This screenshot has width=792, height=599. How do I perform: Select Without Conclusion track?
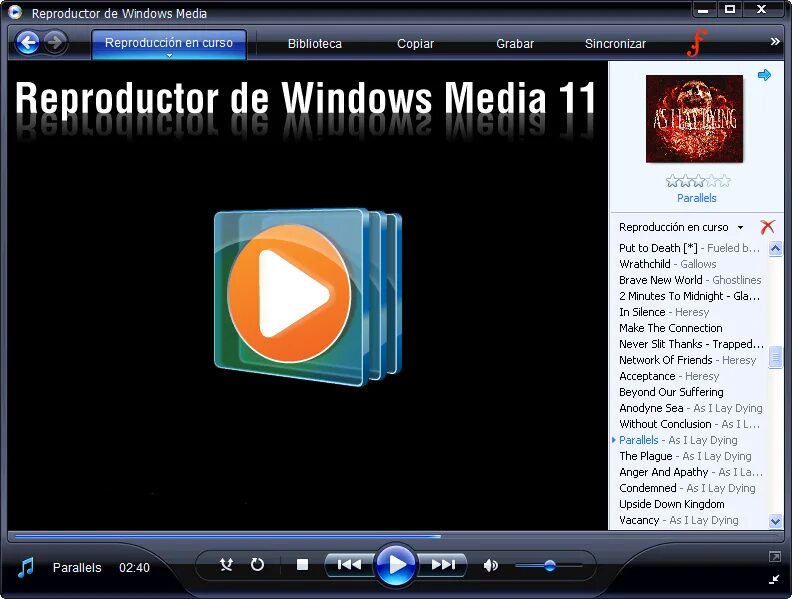[x=689, y=424]
